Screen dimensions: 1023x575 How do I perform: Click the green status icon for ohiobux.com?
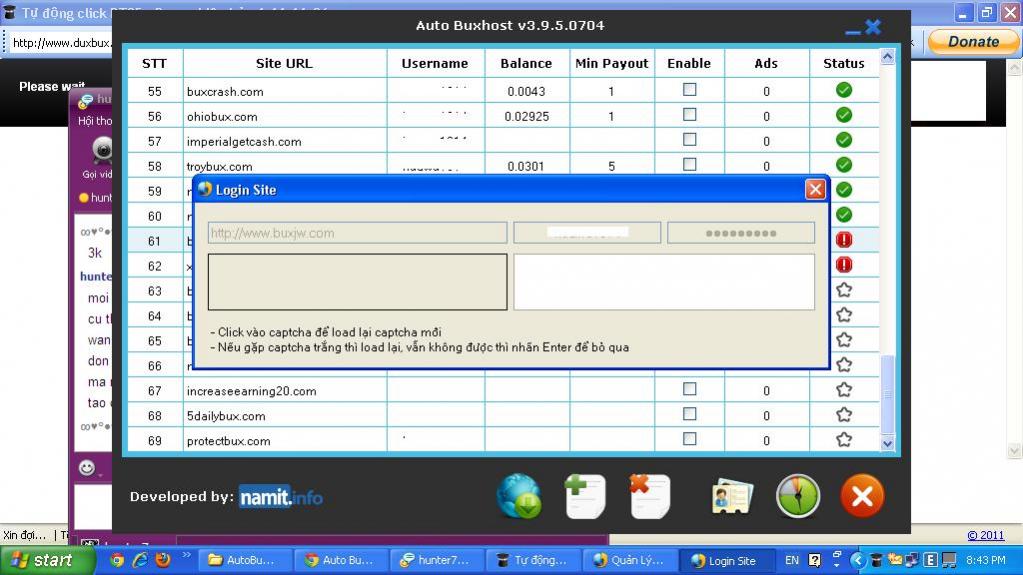tap(844, 115)
